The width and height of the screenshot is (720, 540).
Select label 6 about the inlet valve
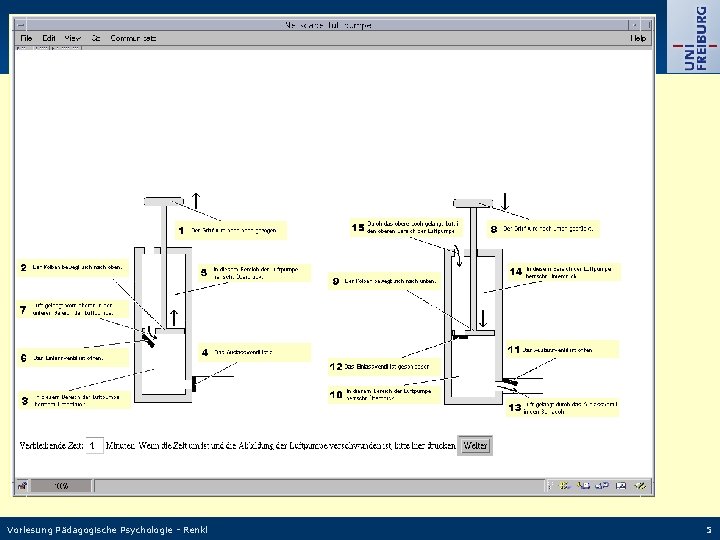pyautogui.click(x=73, y=358)
